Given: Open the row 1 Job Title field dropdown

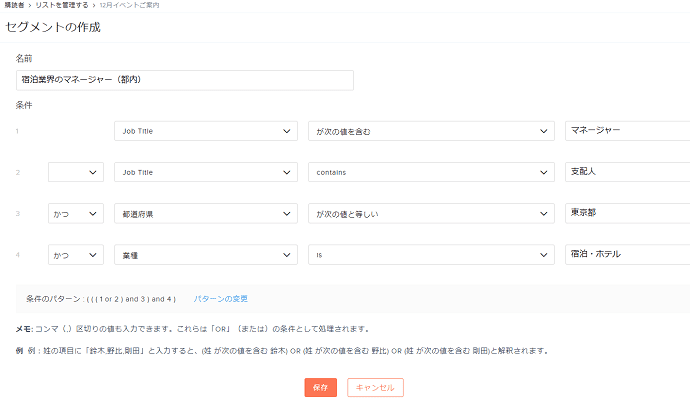Looking at the screenshot, I should (x=206, y=131).
